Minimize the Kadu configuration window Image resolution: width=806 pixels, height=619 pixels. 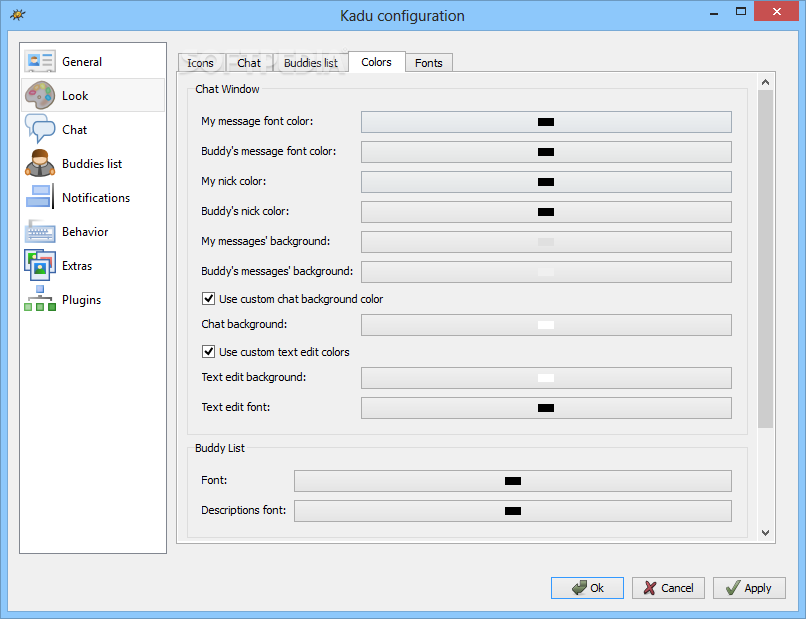coord(713,12)
